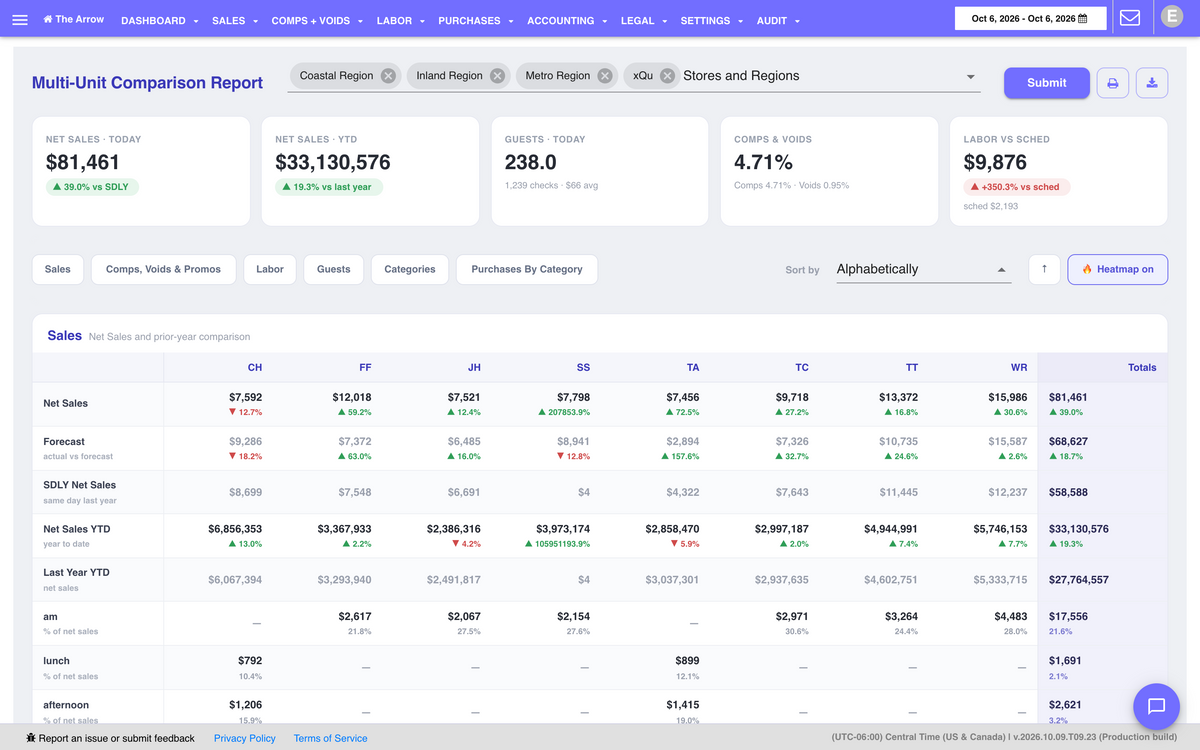Toggle the sort direction arrow
Image resolution: width=1200 pixels, height=750 pixels.
coord(1044,269)
